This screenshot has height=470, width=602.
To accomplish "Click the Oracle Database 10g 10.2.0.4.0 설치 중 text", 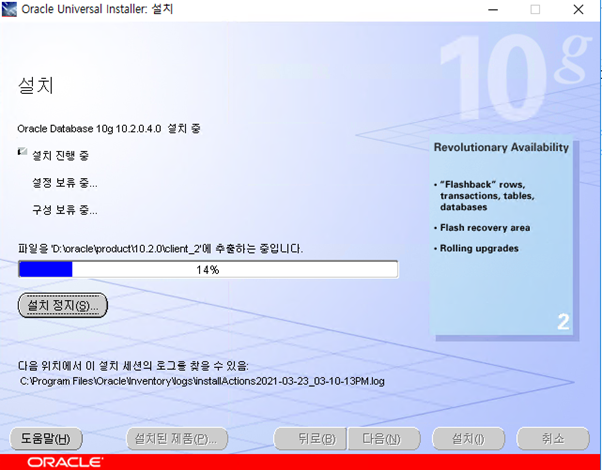I will tap(109, 129).
